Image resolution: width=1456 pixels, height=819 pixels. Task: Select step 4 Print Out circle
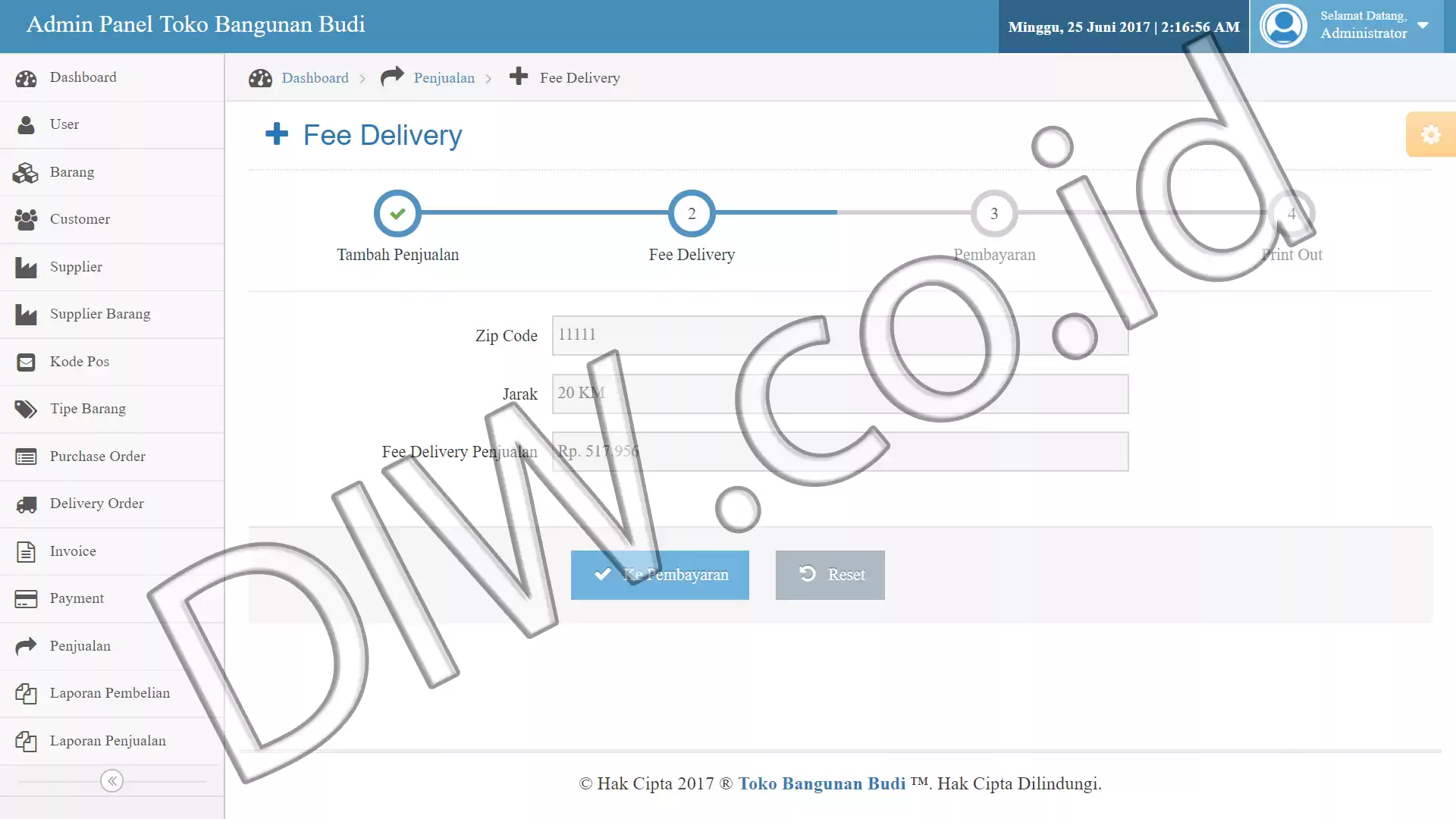1291,214
